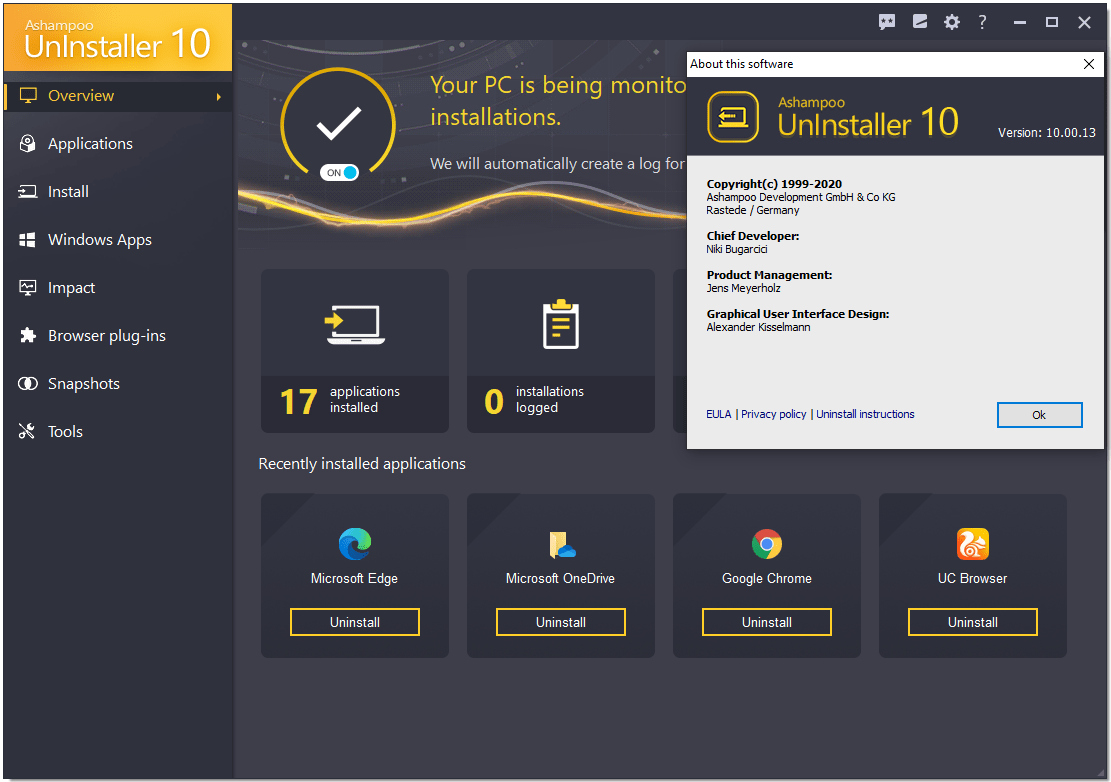Click the Impact monitor graph icon

click(x=28, y=288)
